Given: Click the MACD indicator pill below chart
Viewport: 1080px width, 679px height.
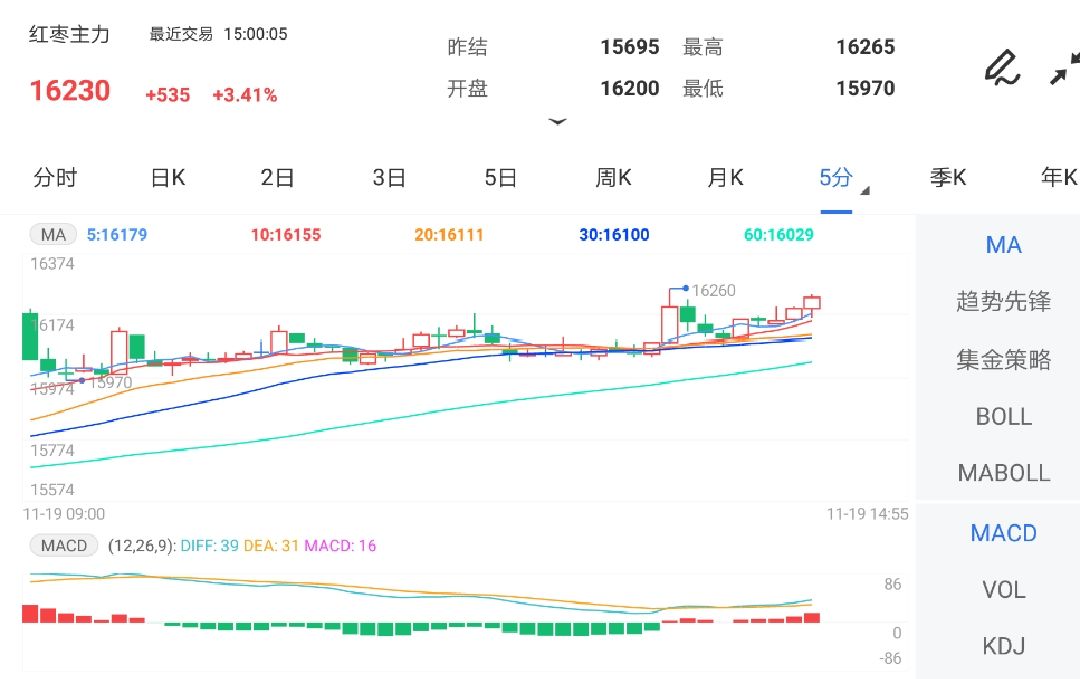Looking at the screenshot, I should tap(63, 545).
